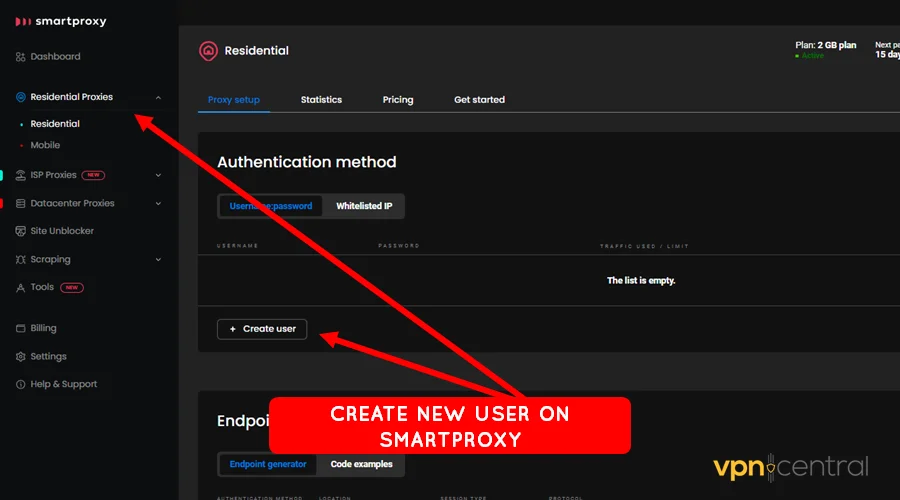
Task: Expand the ISP Proxies chevron
Action: tap(158, 175)
